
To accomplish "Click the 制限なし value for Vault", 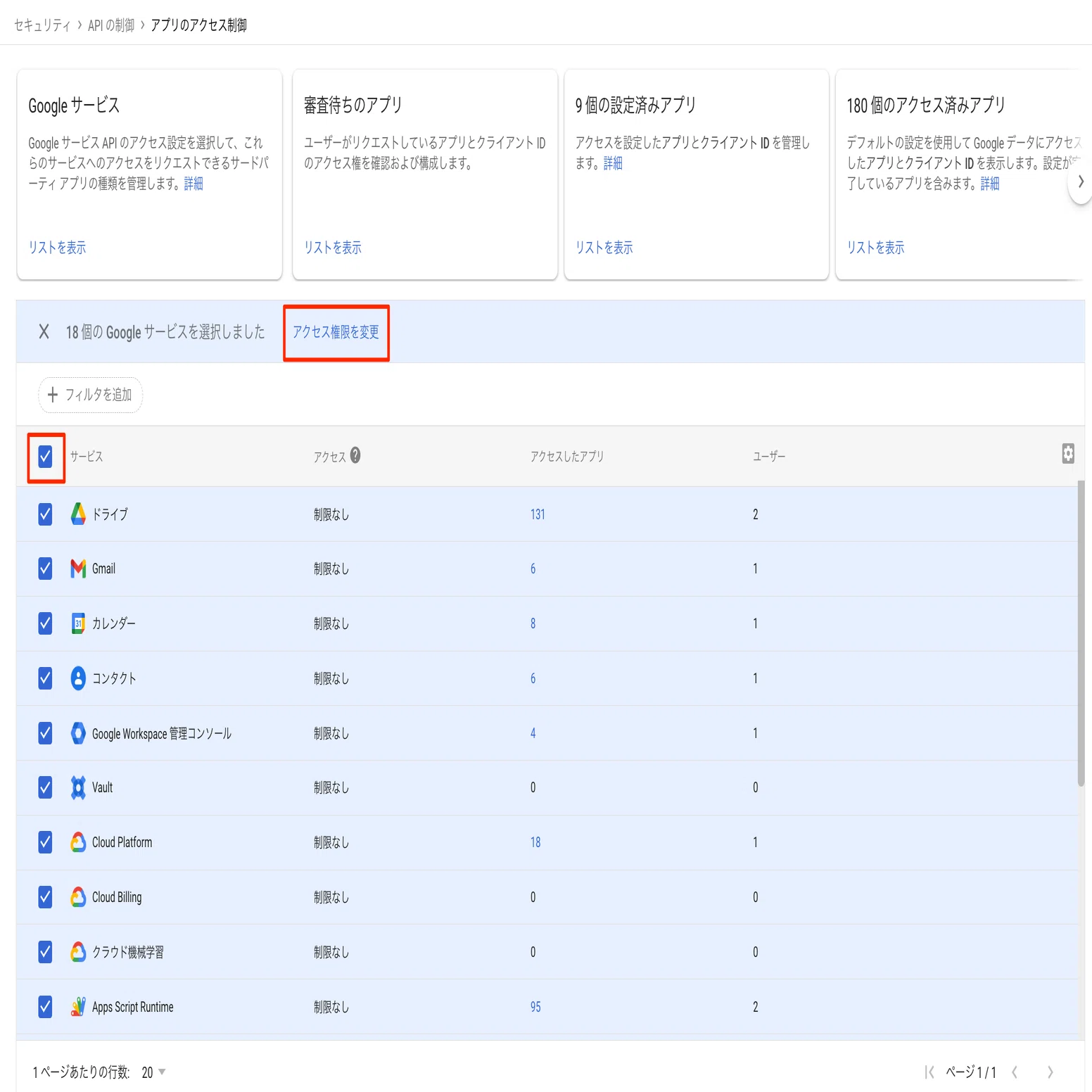I will click(331, 787).
